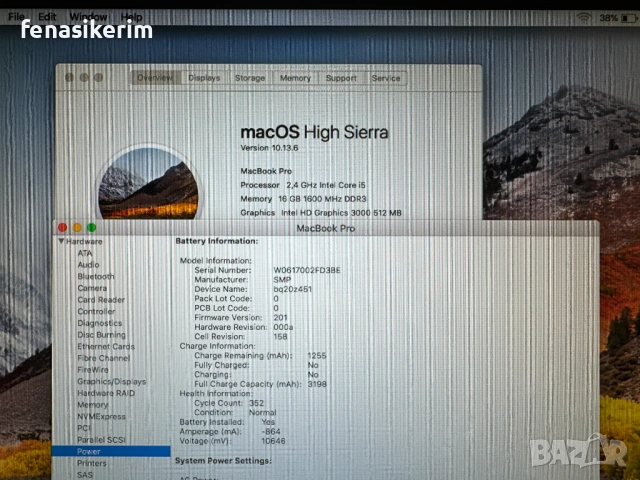The width and height of the screenshot is (640, 480).
Task: Select SAS in the sidebar
Action: pos(85,475)
